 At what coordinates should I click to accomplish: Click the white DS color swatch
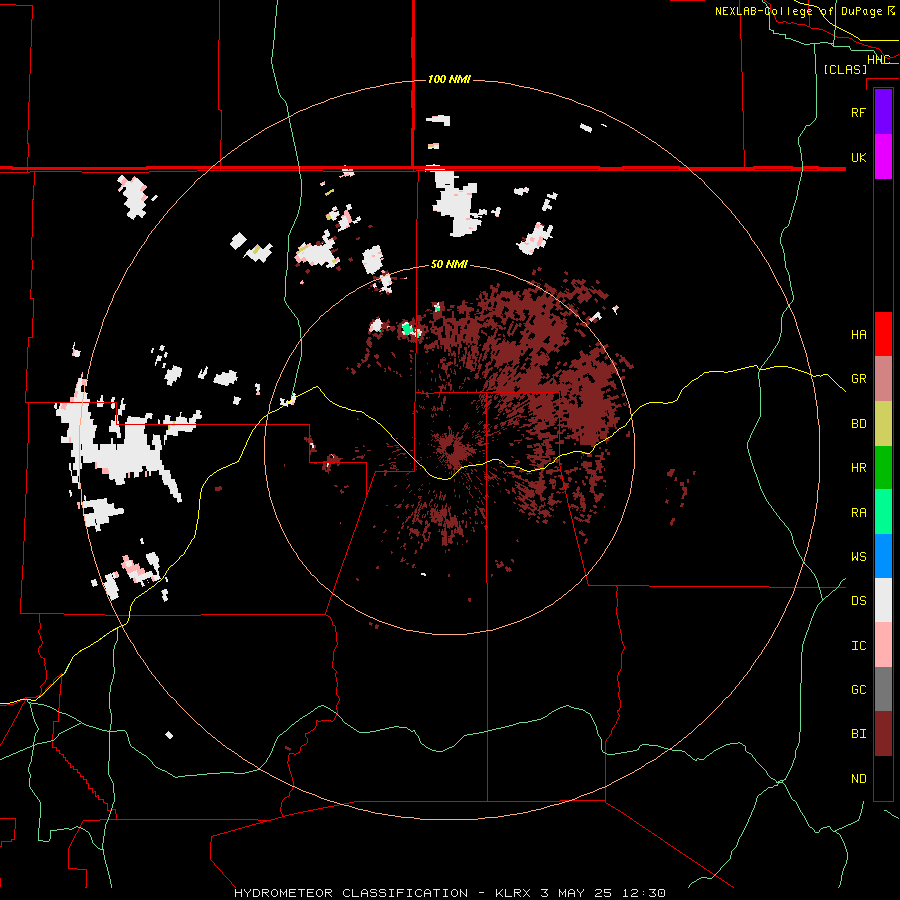click(883, 600)
